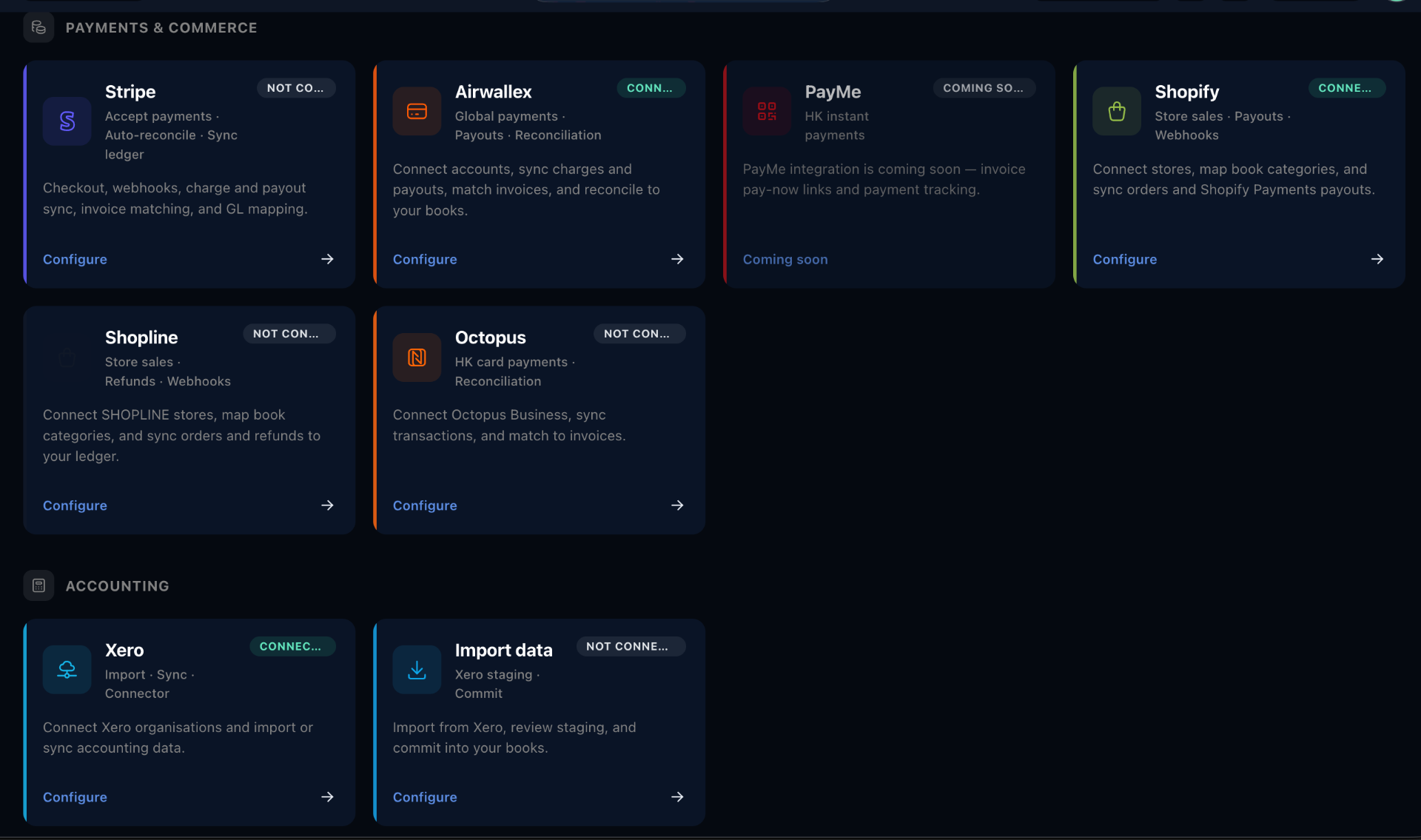This screenshot has width=1421, height=840.
Task: Click 'Global payments · Payouts · Reconciliation' subtitle
Action: click(528, 126)
